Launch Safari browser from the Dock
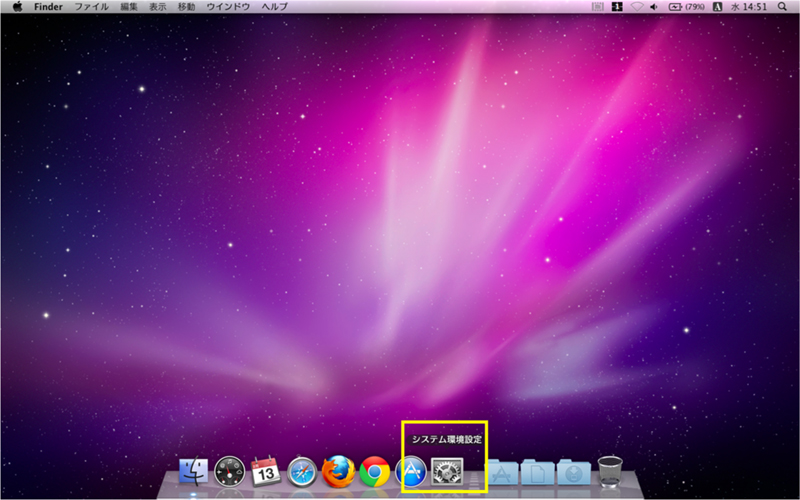The width and height of the screenshot is (800, 500). (302, 470)
